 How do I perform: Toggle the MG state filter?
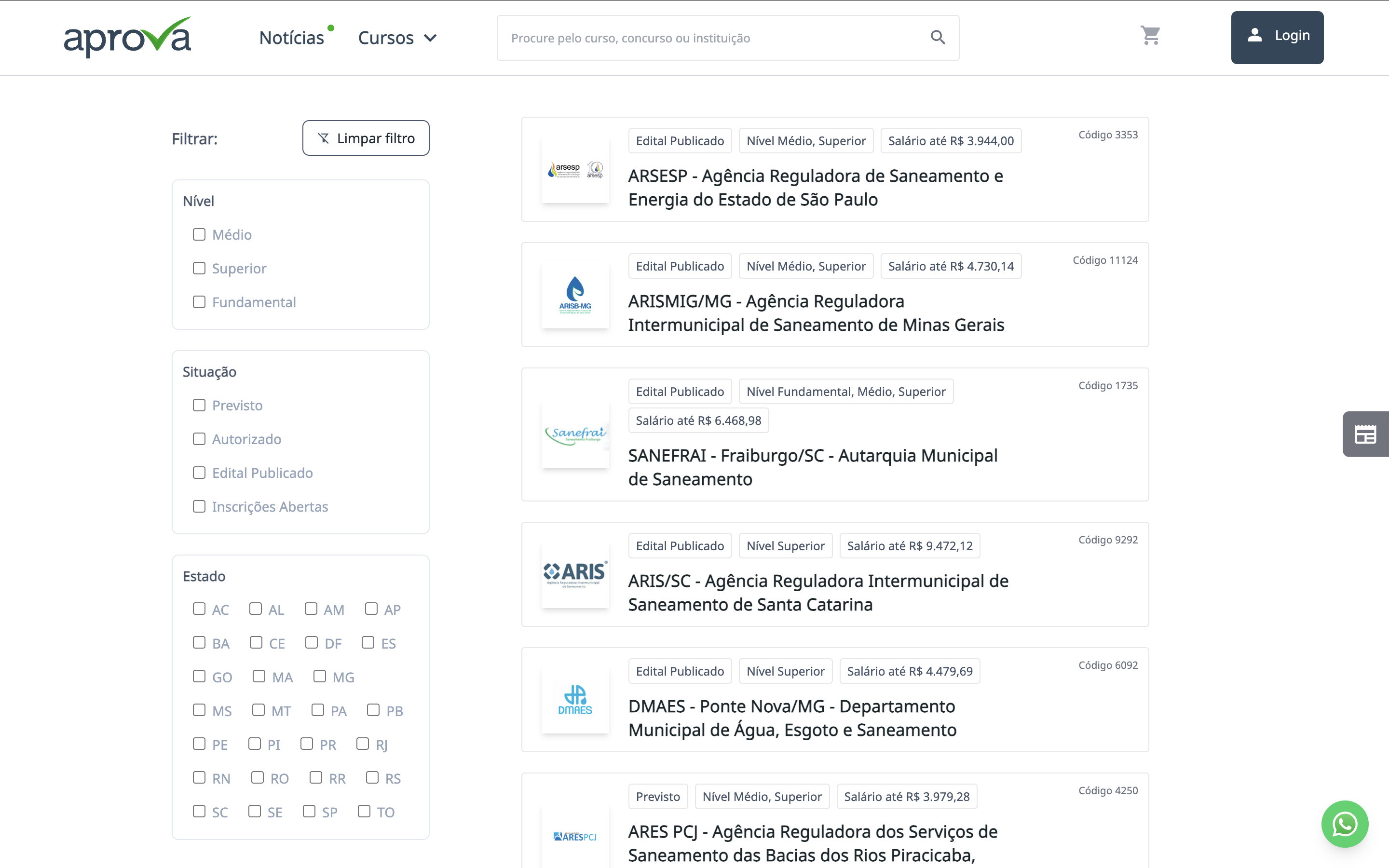(x=319, y=676)
